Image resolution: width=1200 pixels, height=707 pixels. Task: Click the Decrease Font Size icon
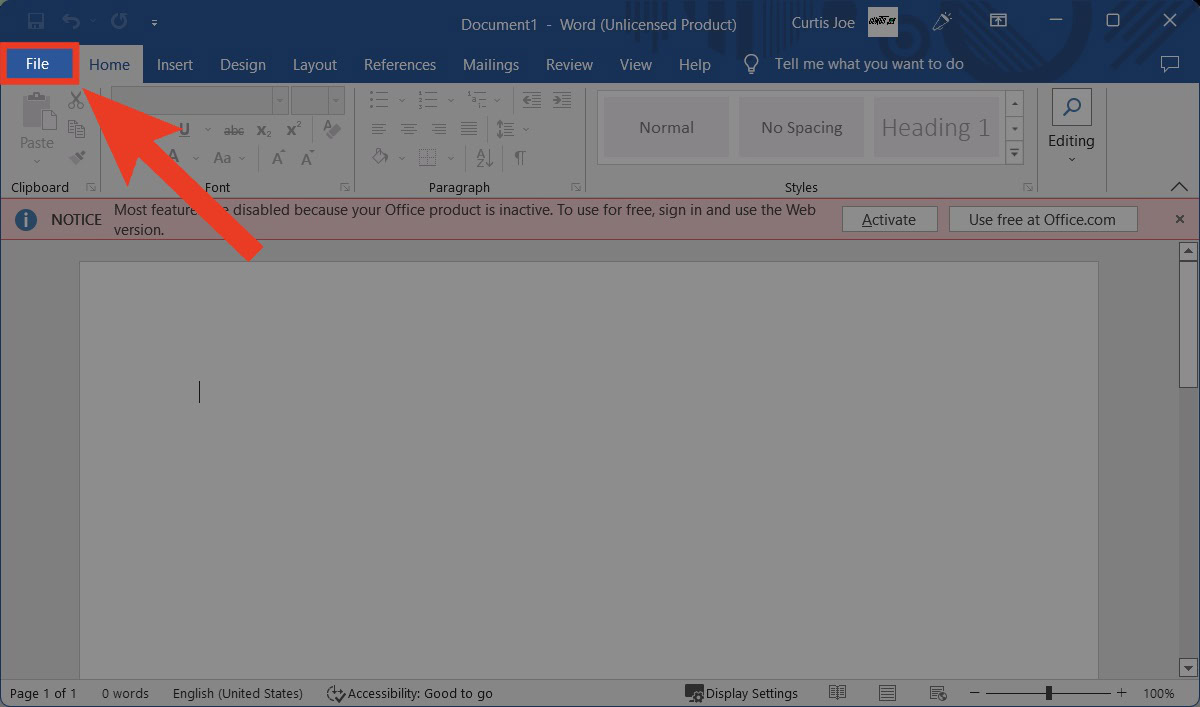308,158
